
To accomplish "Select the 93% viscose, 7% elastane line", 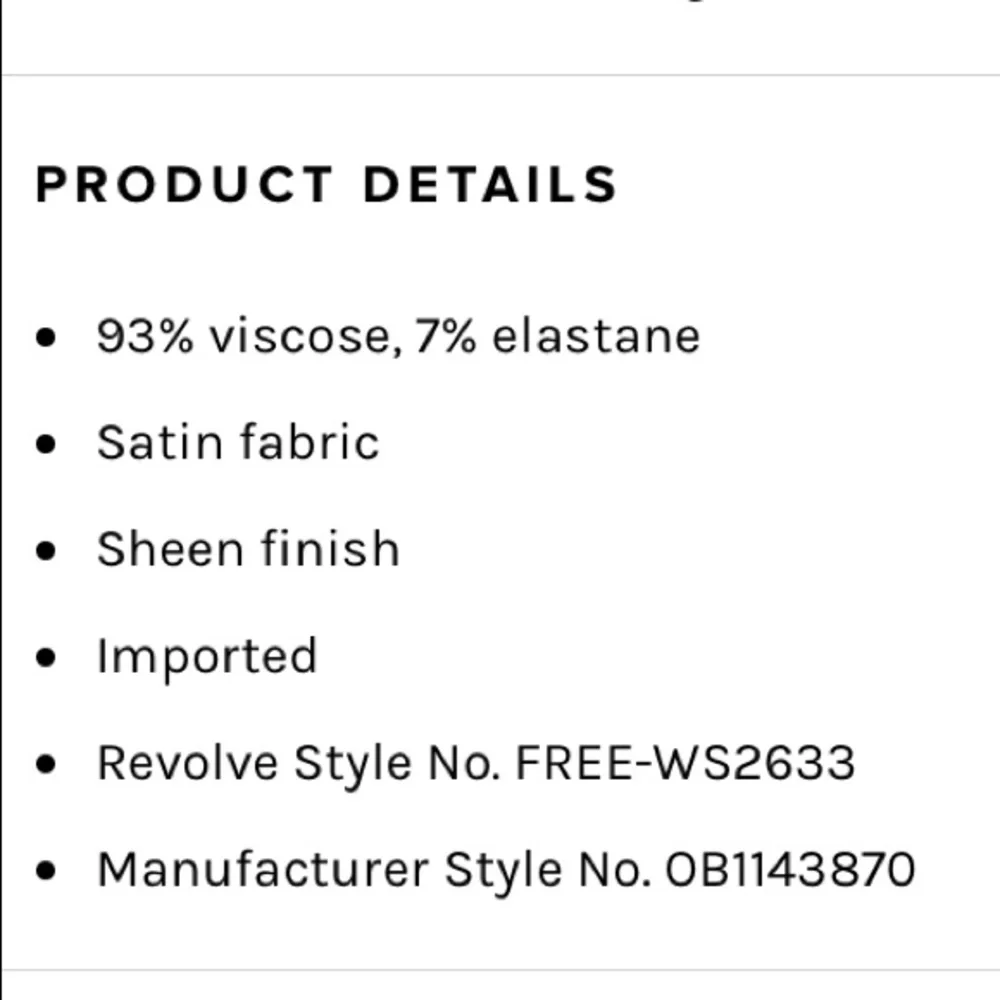I will 398,336.
